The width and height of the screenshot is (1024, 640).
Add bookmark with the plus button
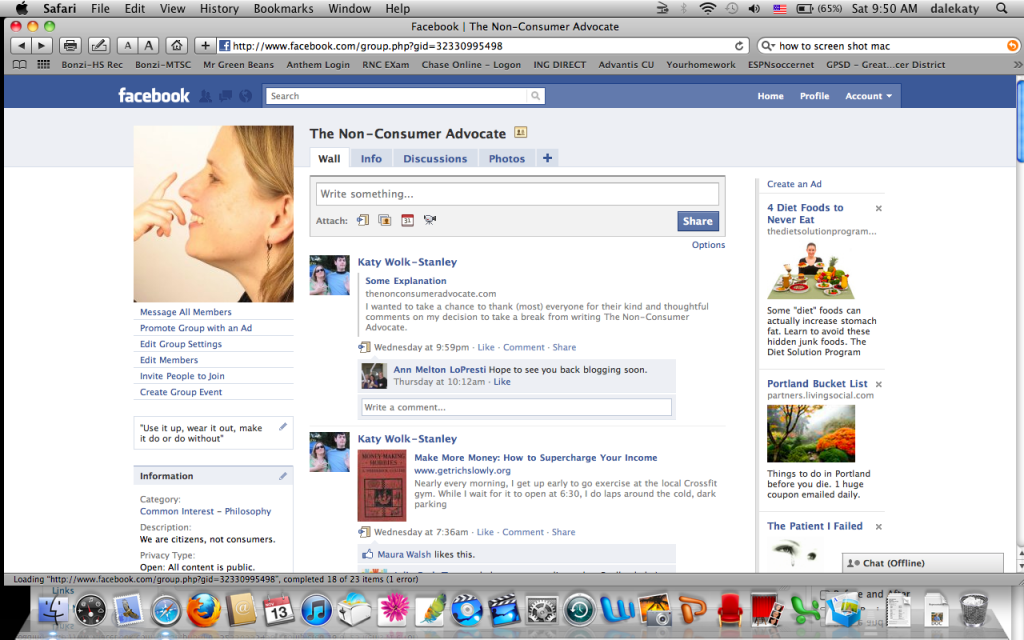(205, 46)
